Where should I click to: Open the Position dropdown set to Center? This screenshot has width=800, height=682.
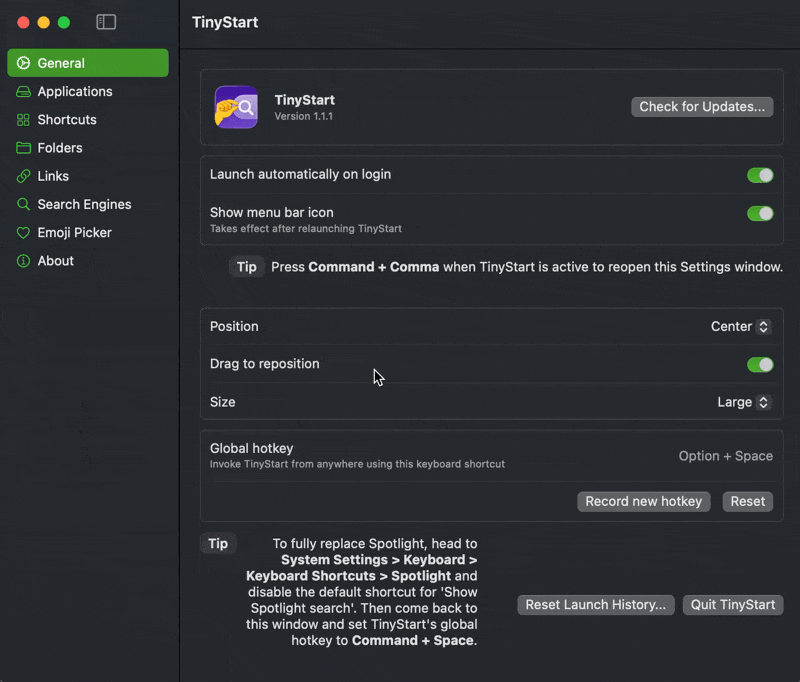pos(740,327)
